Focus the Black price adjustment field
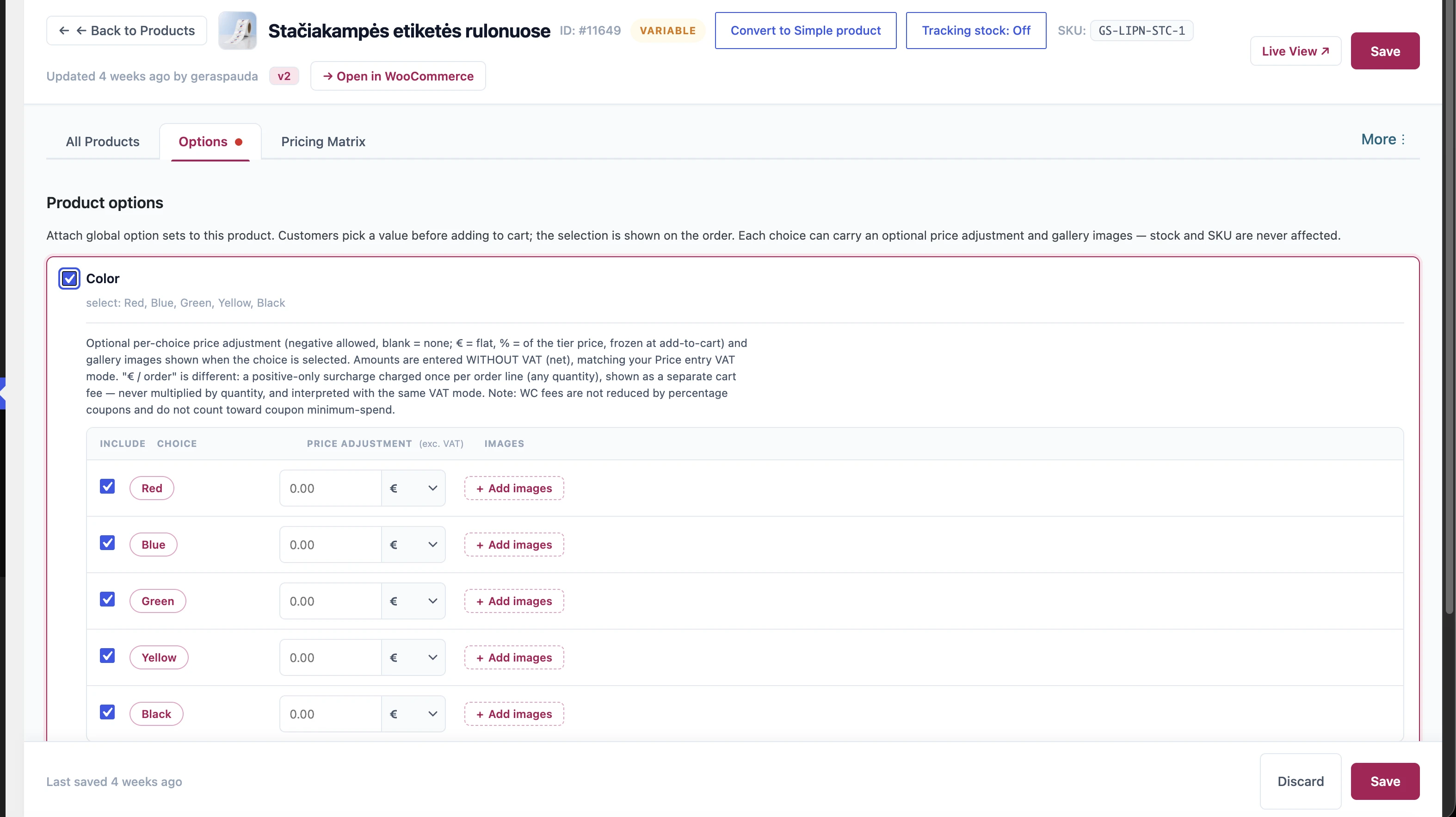 (x=330, y=714)
